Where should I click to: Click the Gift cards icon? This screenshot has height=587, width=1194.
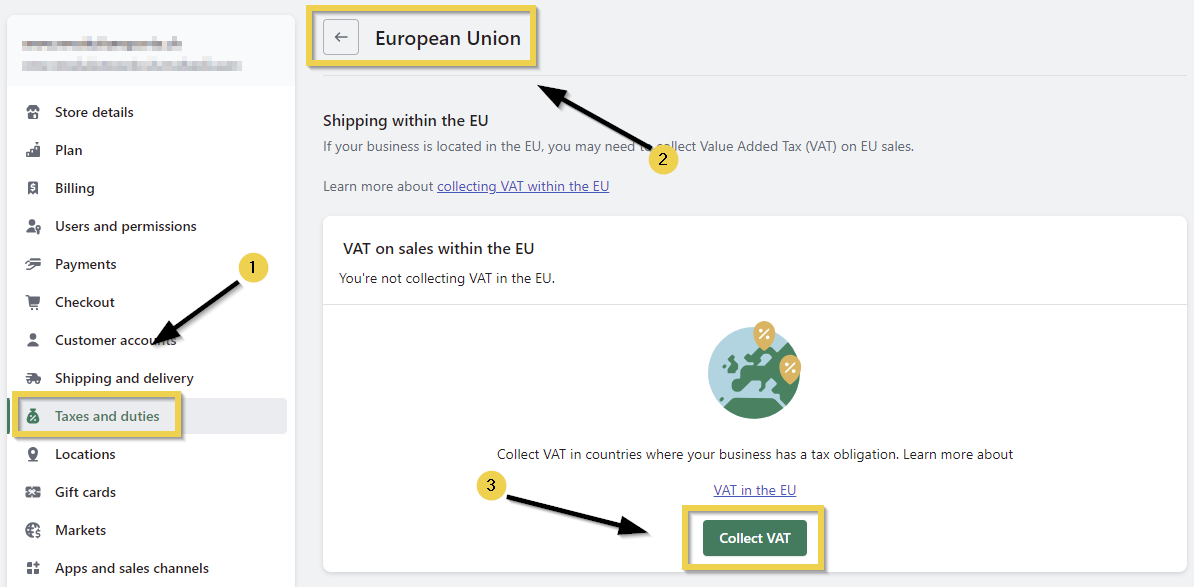[33, 492]
